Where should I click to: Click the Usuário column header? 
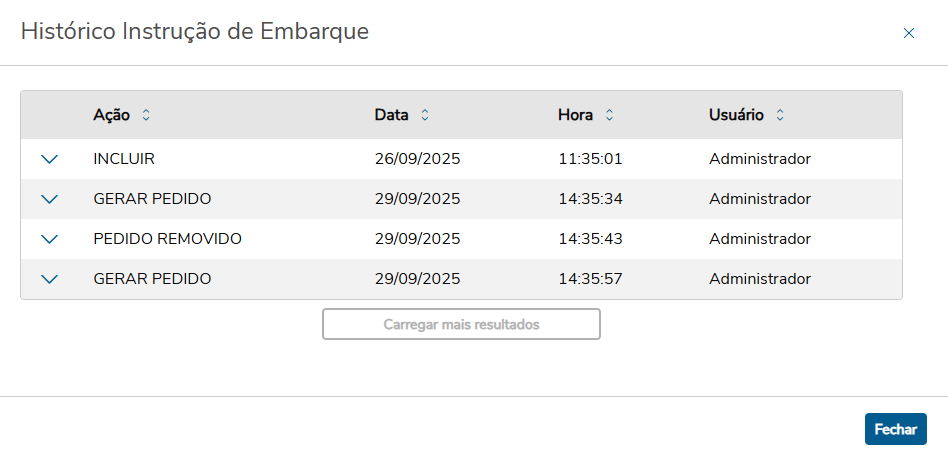click(x=736, y=115)
